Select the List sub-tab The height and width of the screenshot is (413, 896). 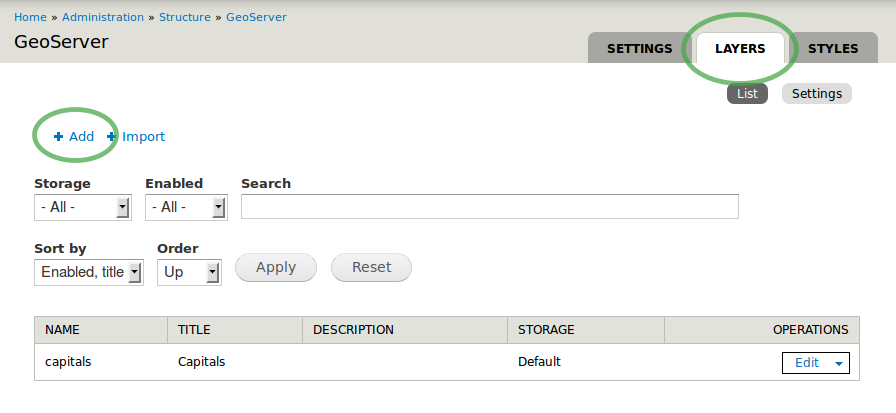click(747, 94)
